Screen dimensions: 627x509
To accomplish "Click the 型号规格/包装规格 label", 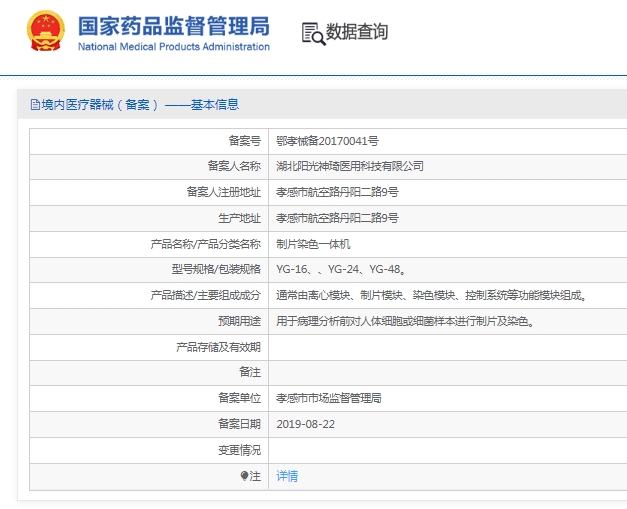I will click(x=216, y=269).
